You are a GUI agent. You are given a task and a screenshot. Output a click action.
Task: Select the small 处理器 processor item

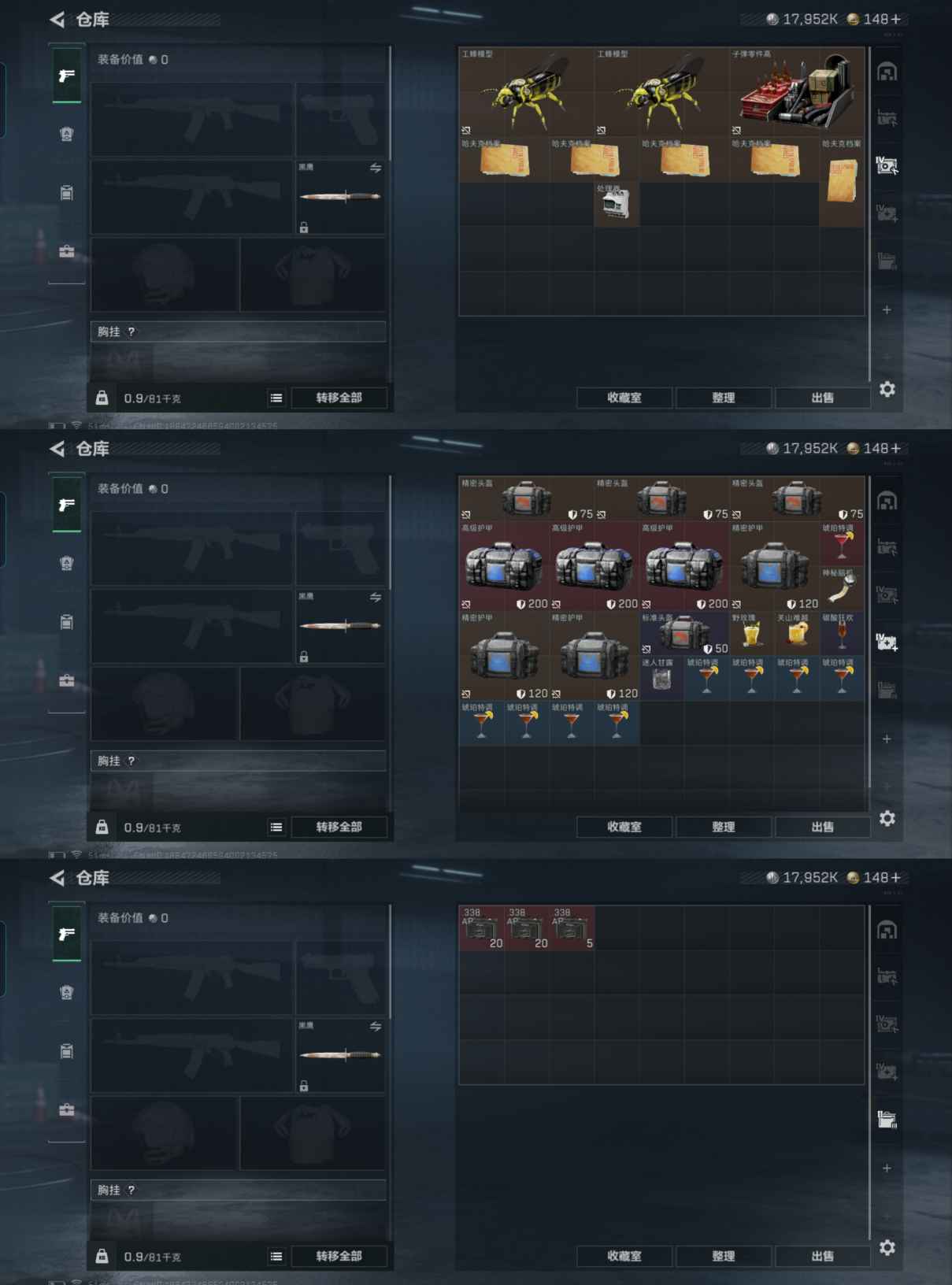coord(617,205)
